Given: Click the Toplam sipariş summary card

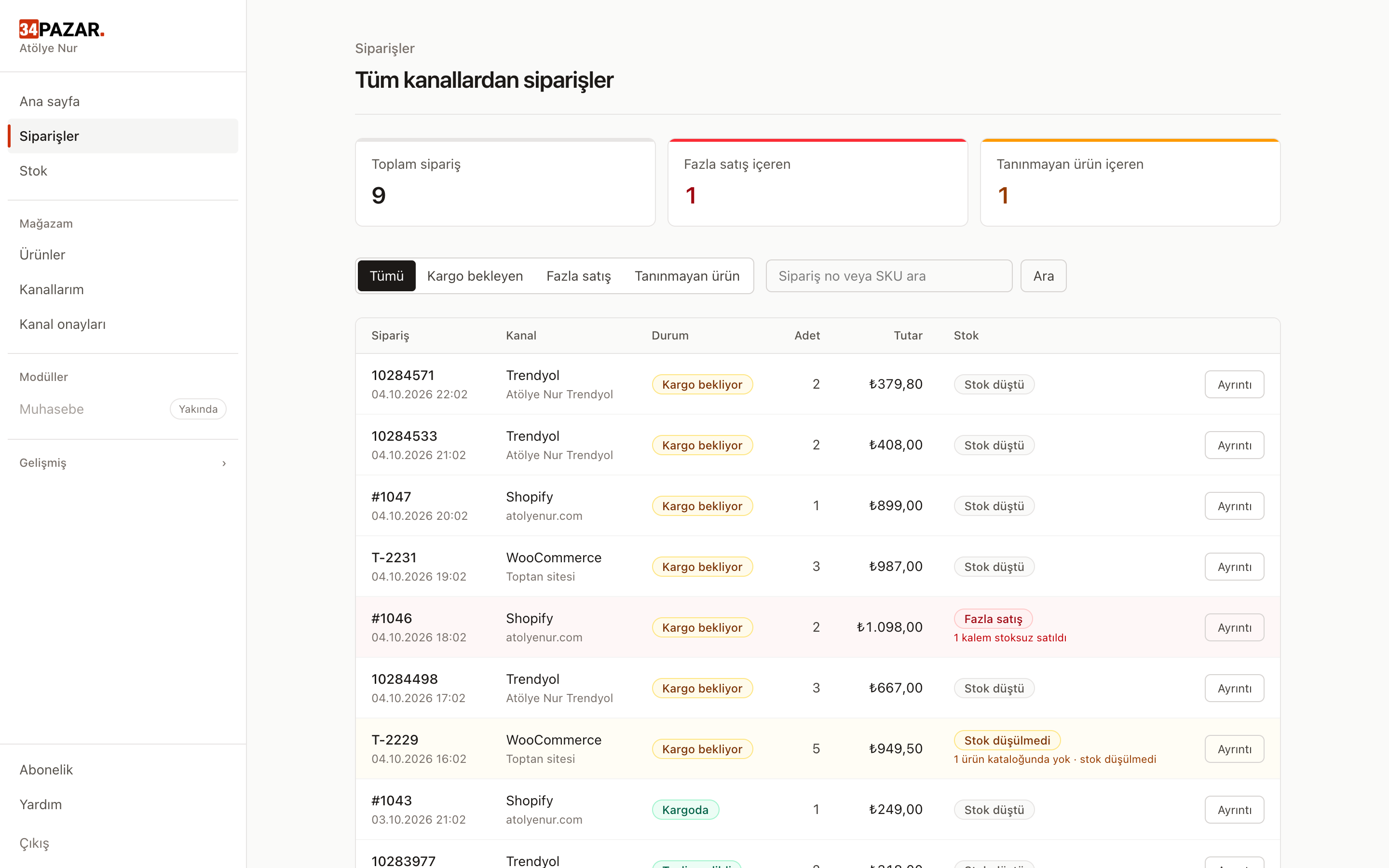Looking at the screenshot, I should 505,183.
